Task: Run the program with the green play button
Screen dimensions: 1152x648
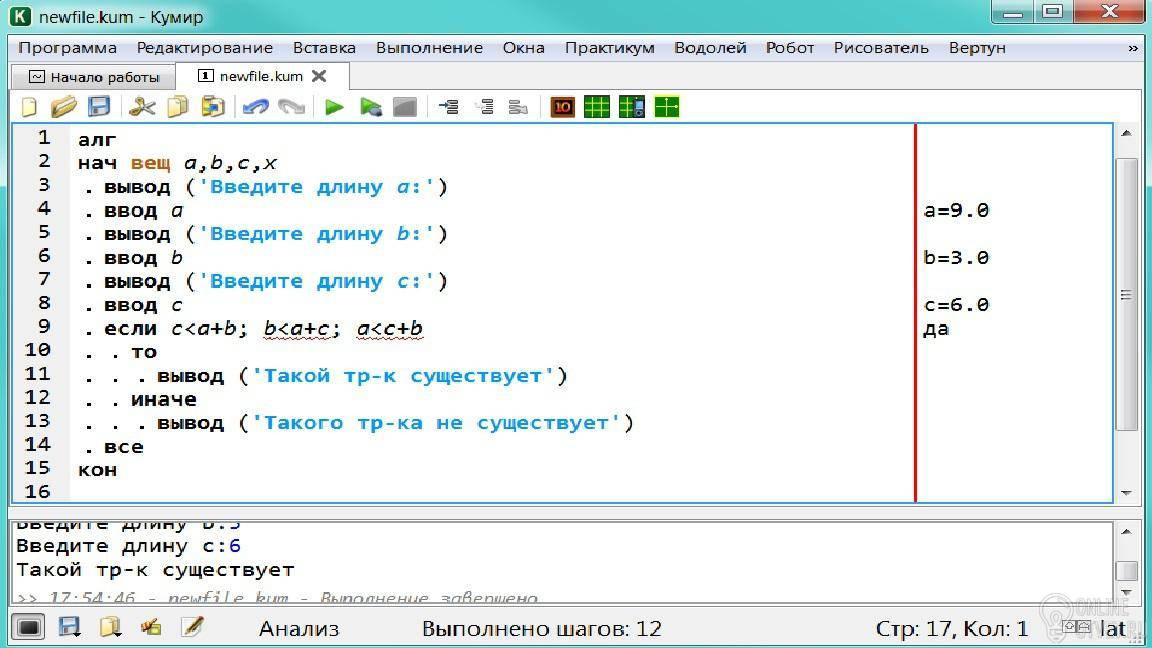Action: 334,107
